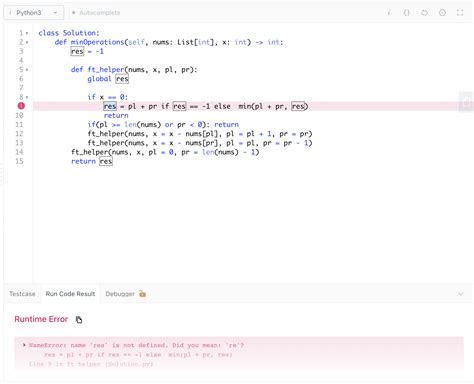Click 'List[int]' type hint on line 2
The height and width of the screenshot is (384, 474).
click(x=195, y=42)
